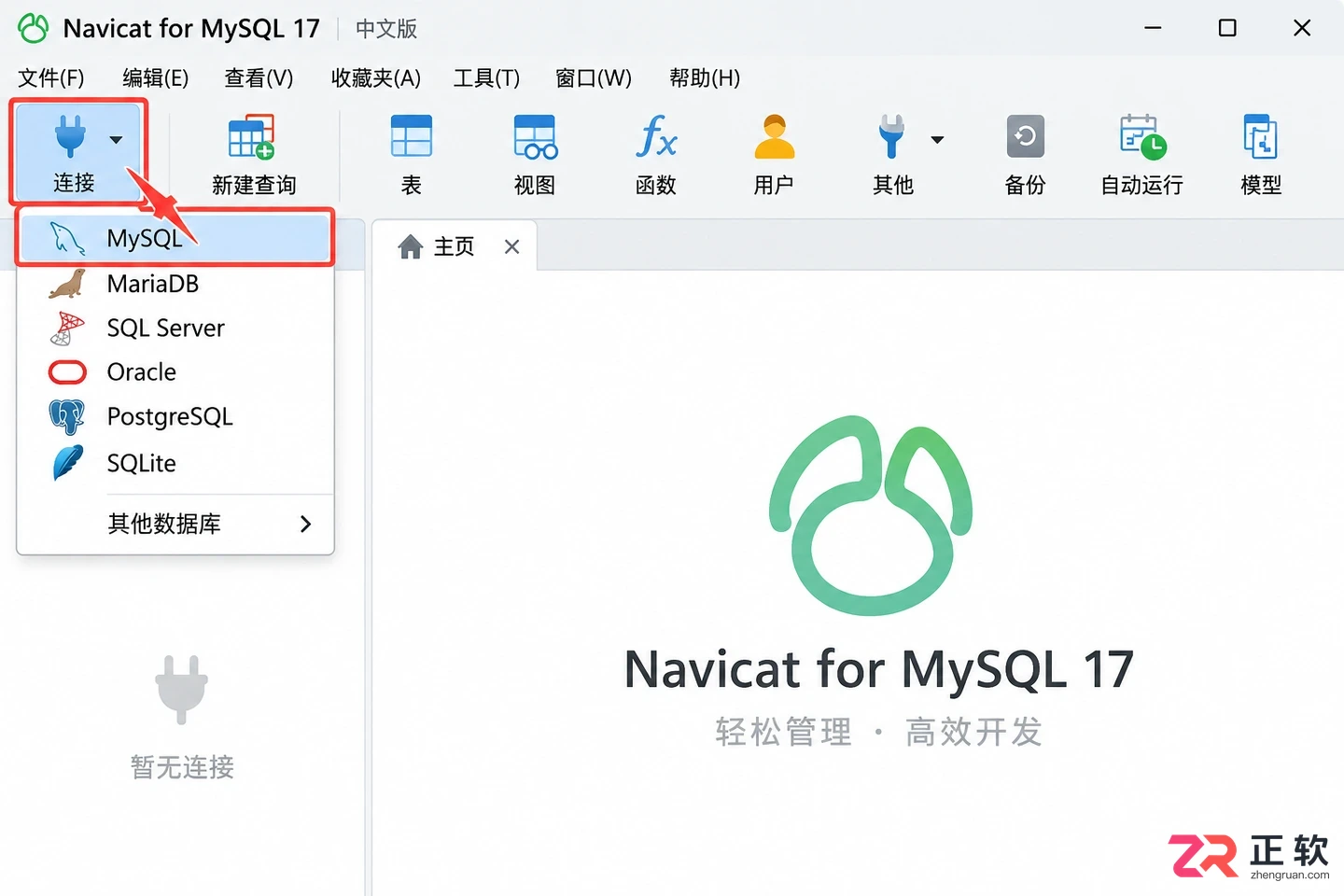Maximize the Navicat window
Viewport: 1344px width, 896px height.
click(1227, 28)
